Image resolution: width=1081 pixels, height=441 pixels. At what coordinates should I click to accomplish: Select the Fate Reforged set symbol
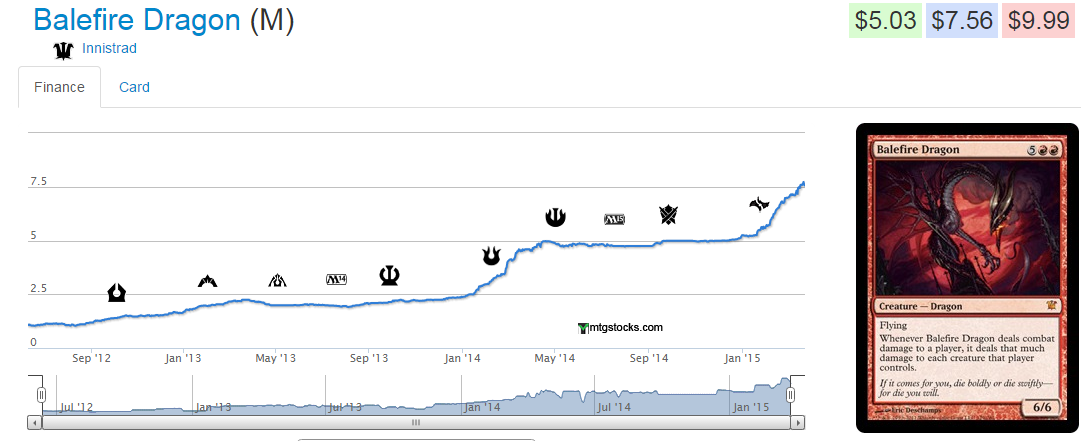[x=760, y=204]
